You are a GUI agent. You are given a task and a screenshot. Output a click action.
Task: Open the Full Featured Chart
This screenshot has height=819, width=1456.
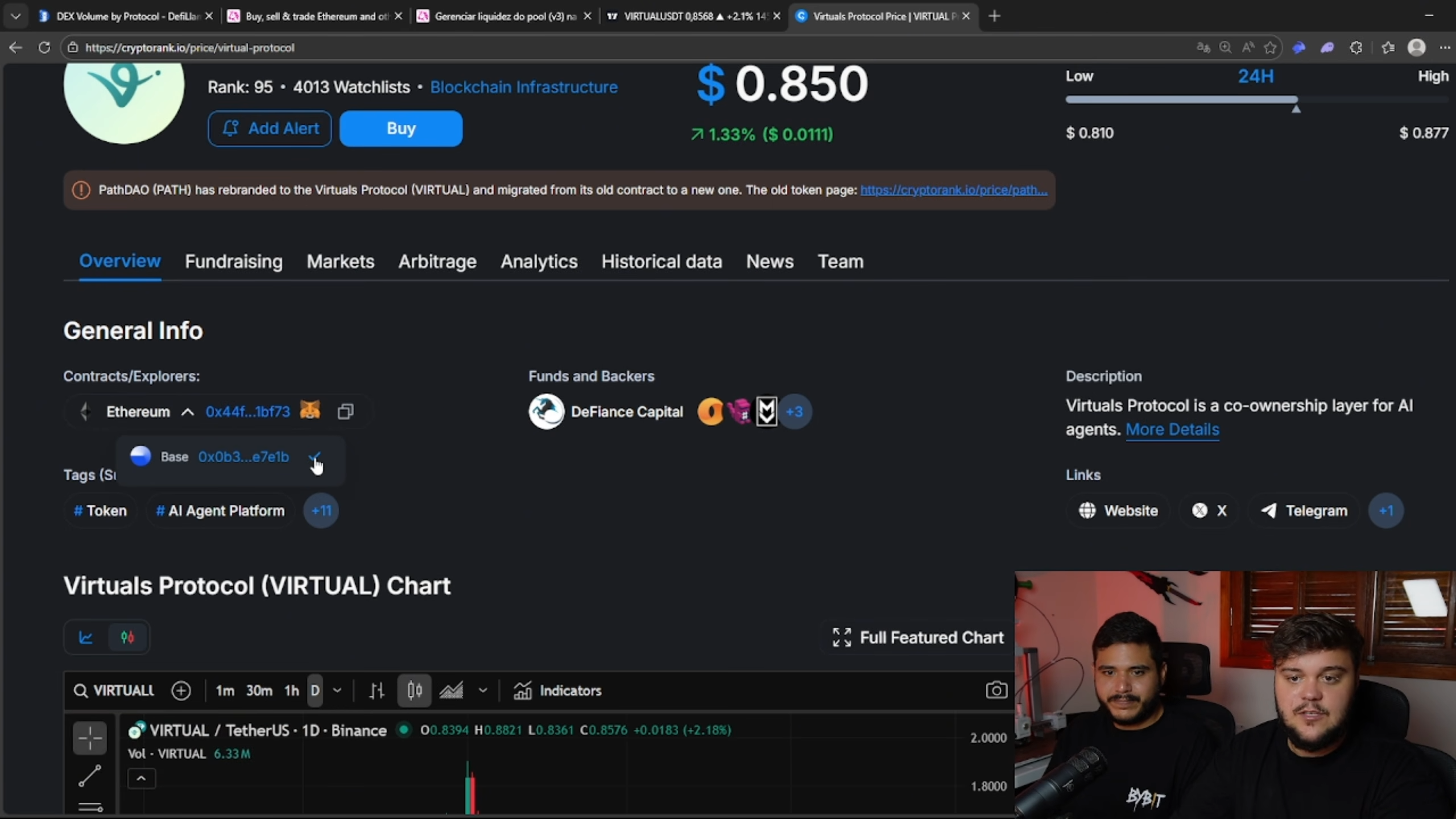(918, 638)
